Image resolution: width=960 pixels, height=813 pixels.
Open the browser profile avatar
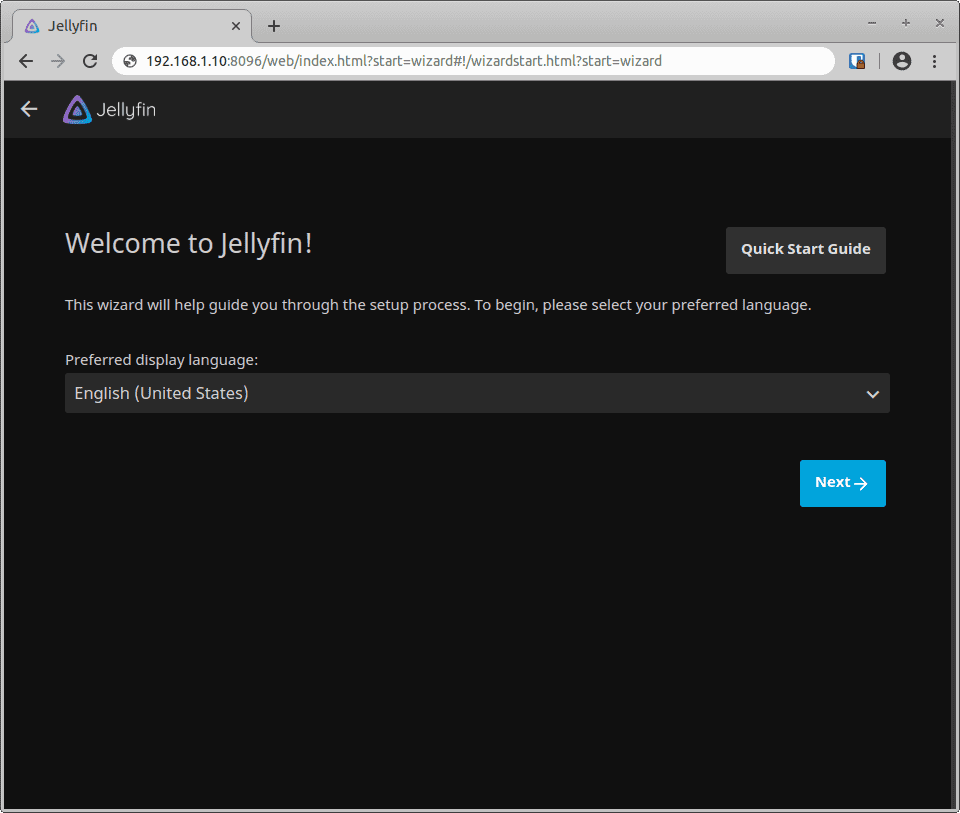tap(901, 61)
